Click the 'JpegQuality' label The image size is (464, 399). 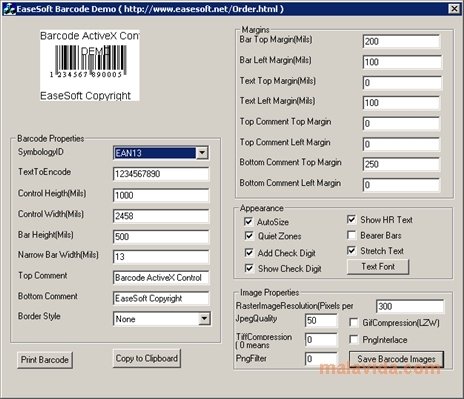(x=256, y=319)
